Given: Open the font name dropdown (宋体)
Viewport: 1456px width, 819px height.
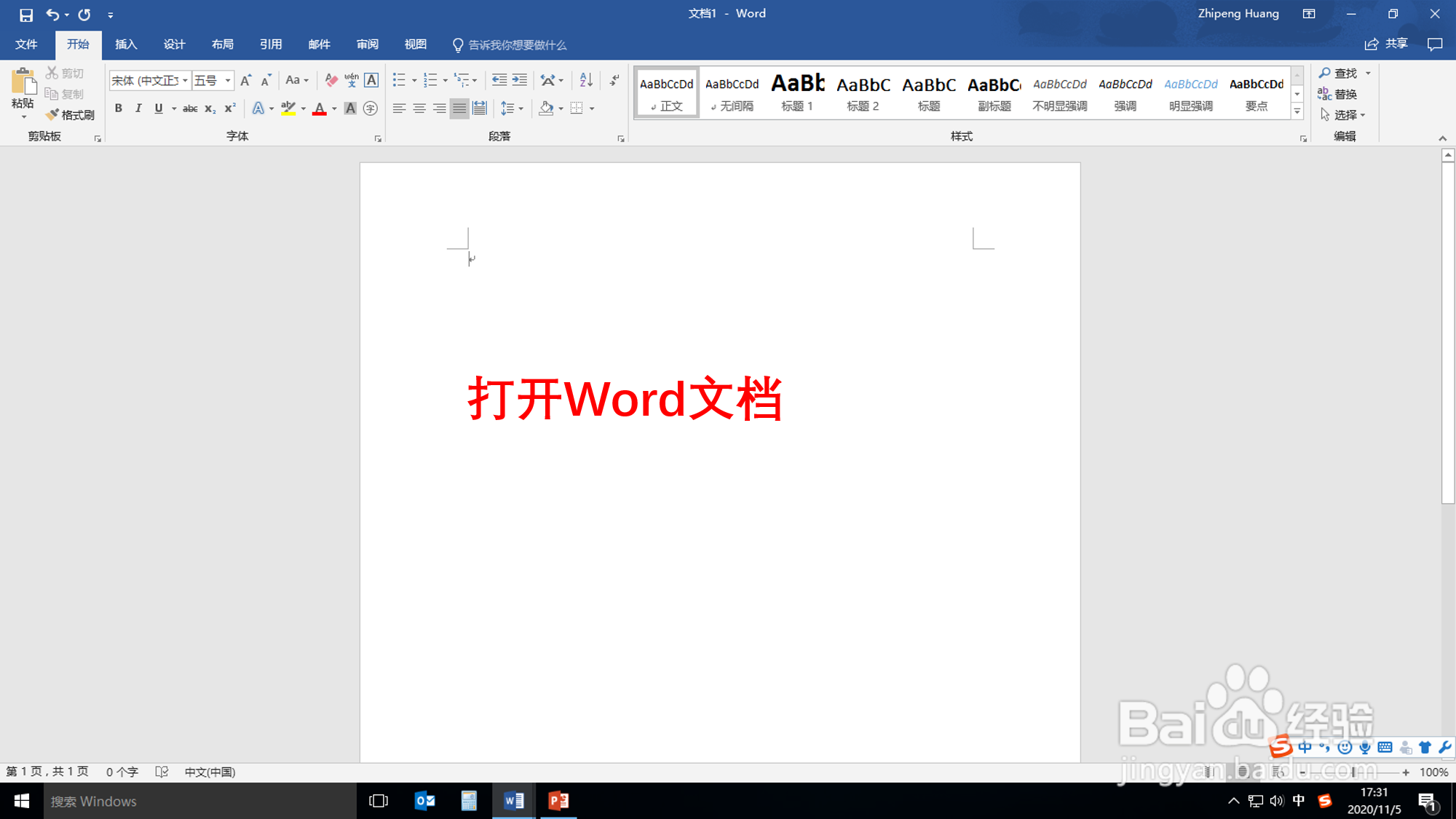Looking at the screenshot, I should (x=185, y=80).
